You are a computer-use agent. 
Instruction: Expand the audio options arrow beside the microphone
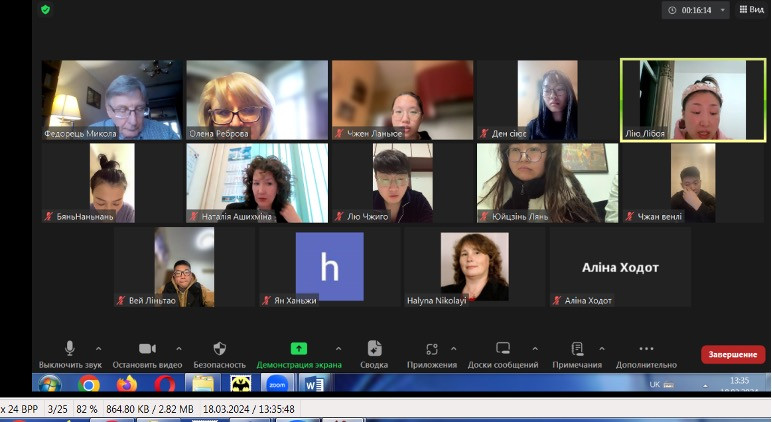(x=98, y=349)
